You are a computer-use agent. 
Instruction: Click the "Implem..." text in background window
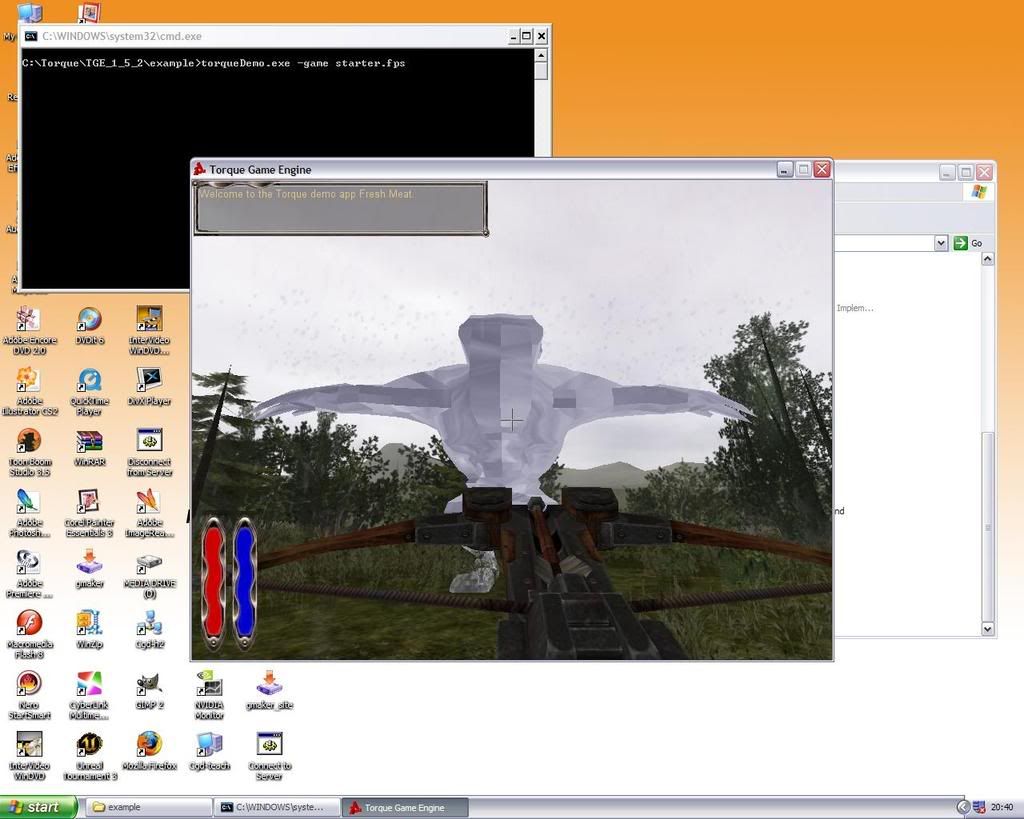(855, 308)
